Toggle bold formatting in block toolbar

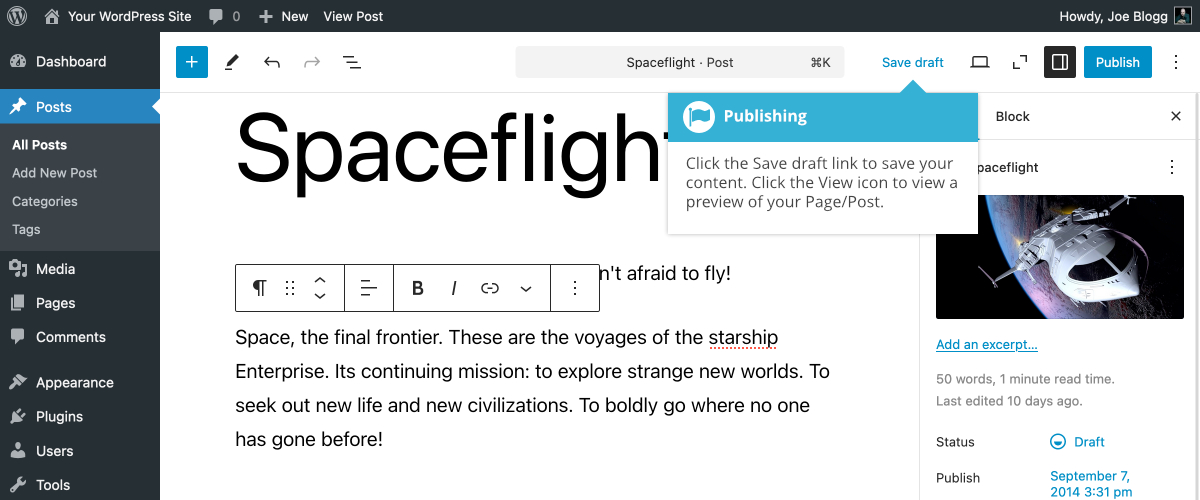tap(418, 288)
